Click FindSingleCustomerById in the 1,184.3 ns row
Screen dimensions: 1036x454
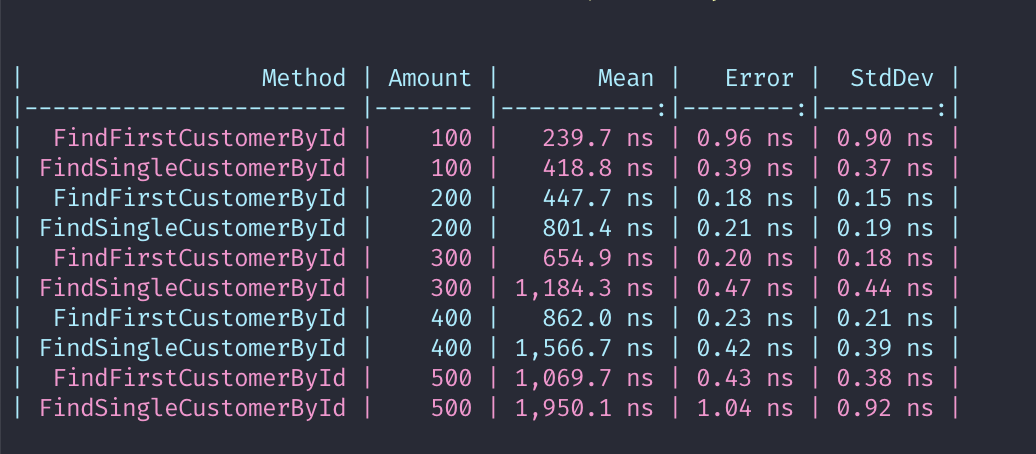(192, 288)
